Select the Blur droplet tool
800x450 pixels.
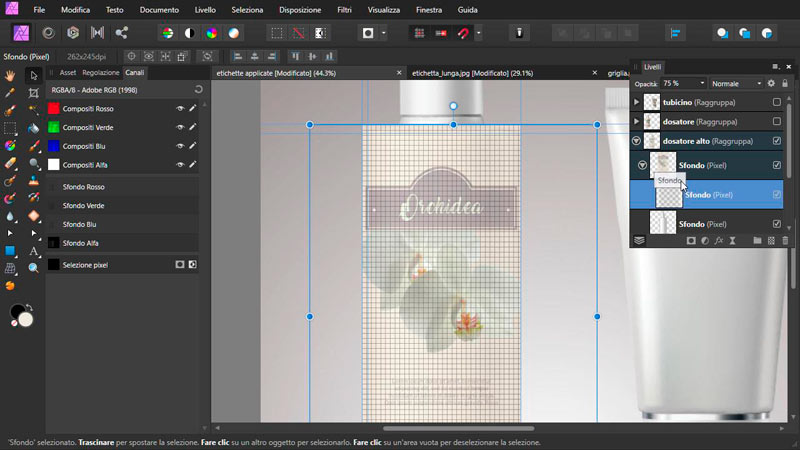tap(10, 216)
